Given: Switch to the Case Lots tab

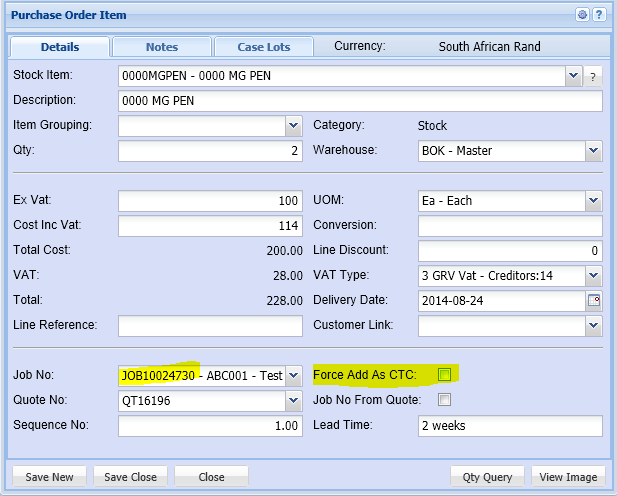Looking at the screenshot, I should coord(263,47).
